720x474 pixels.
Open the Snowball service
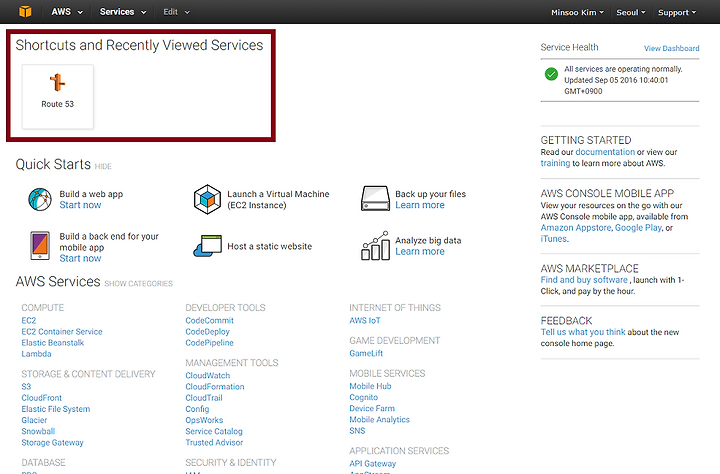pos(38,431)
